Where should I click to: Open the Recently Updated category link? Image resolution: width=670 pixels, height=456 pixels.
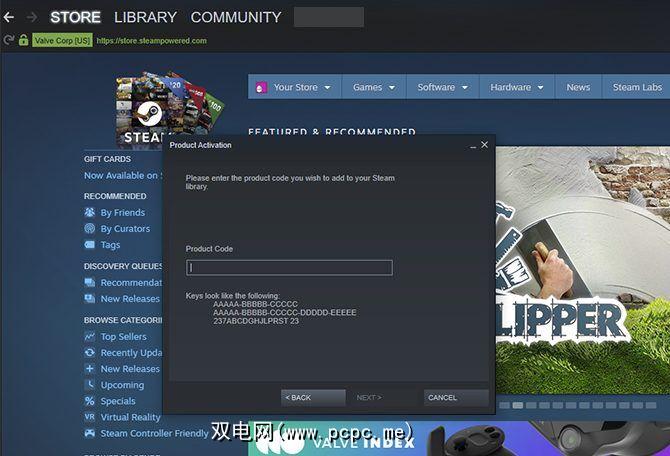(131, 353)
